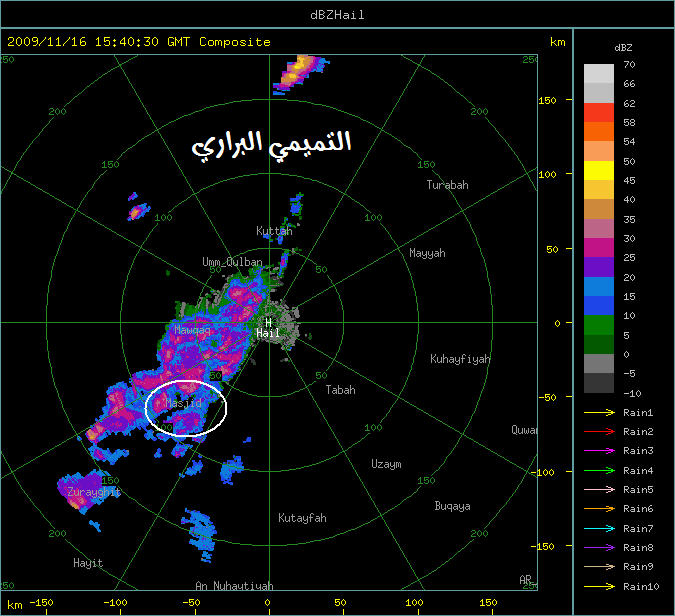Click the Zurayghit place label
Image resolution: width=675 pixels, height=616 pixels.
tap(94, 492)
